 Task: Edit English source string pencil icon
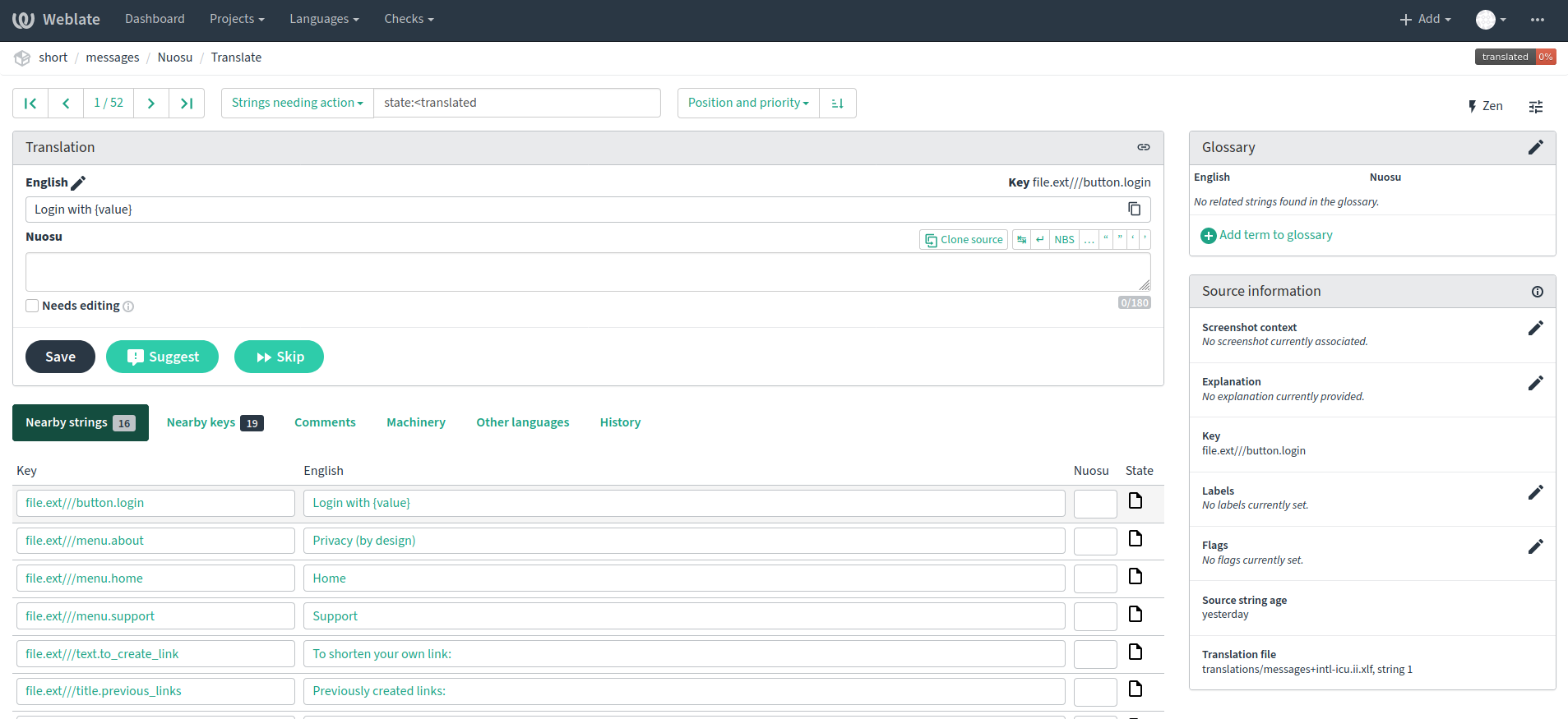pyautogui.click(x=79, y=182)
